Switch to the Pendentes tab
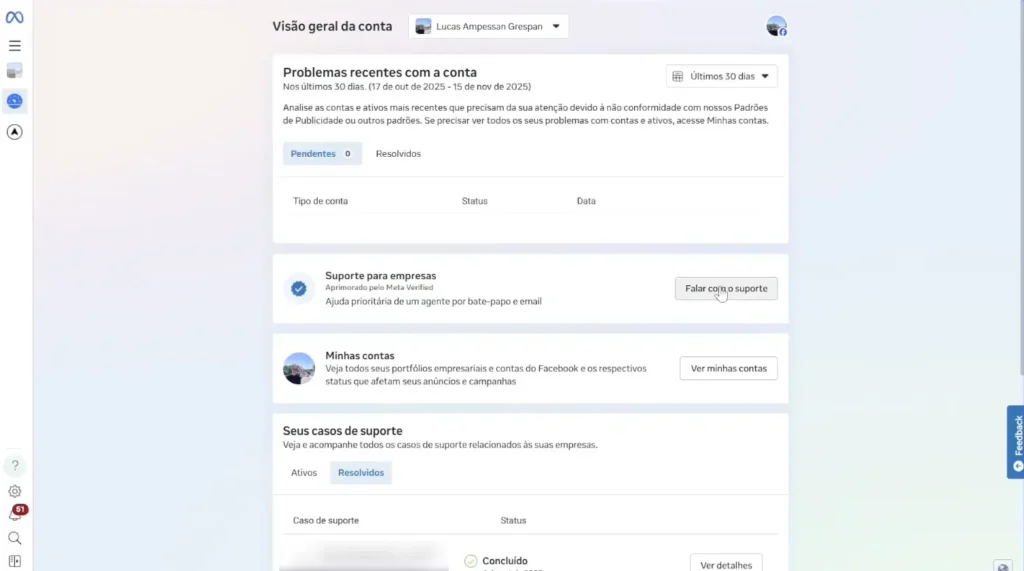This screenshot has width=1024, height=571. coord(322,154)
